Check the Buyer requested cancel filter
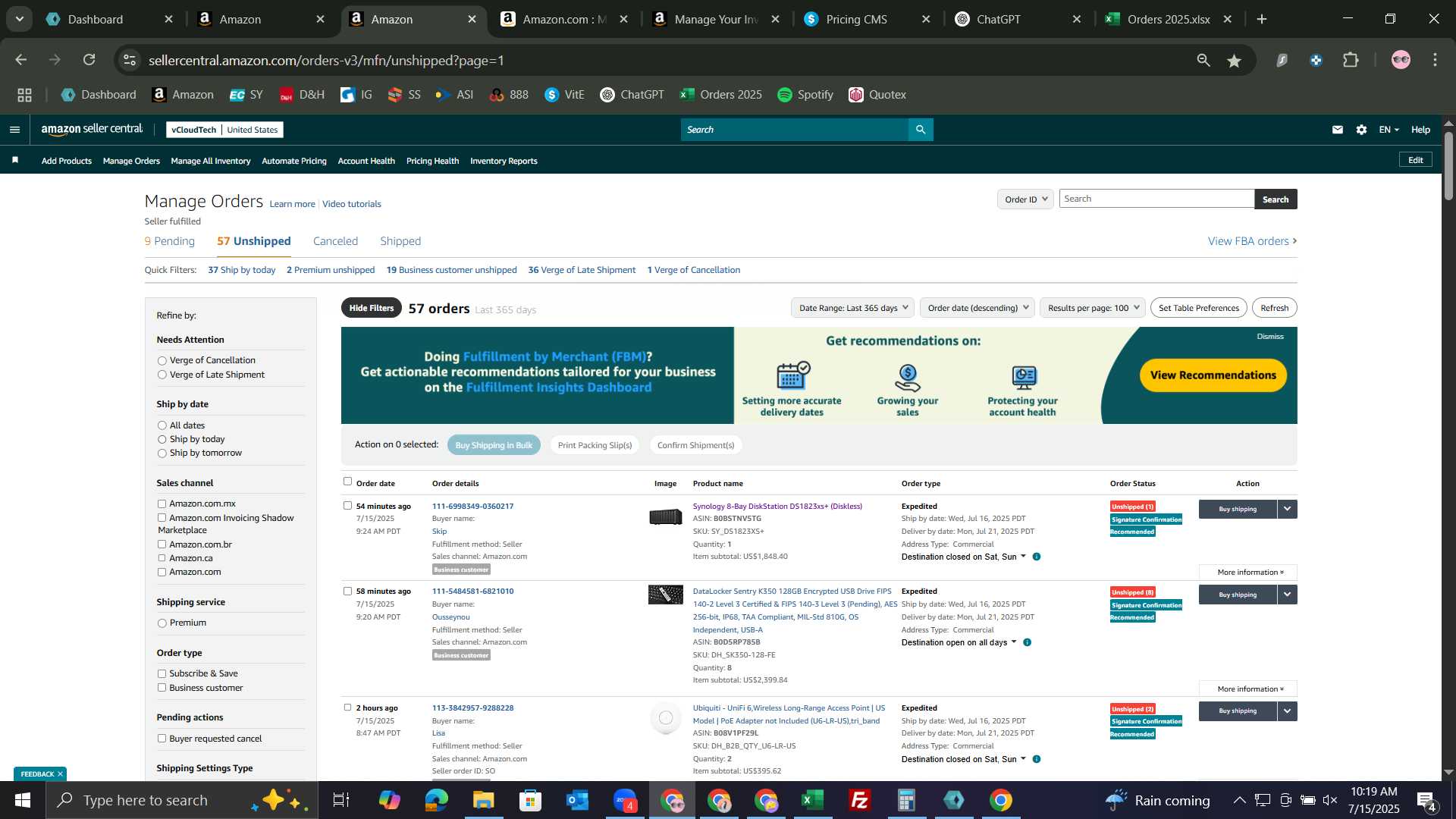Screen dimensions: 1456x819 click(162, 739)
